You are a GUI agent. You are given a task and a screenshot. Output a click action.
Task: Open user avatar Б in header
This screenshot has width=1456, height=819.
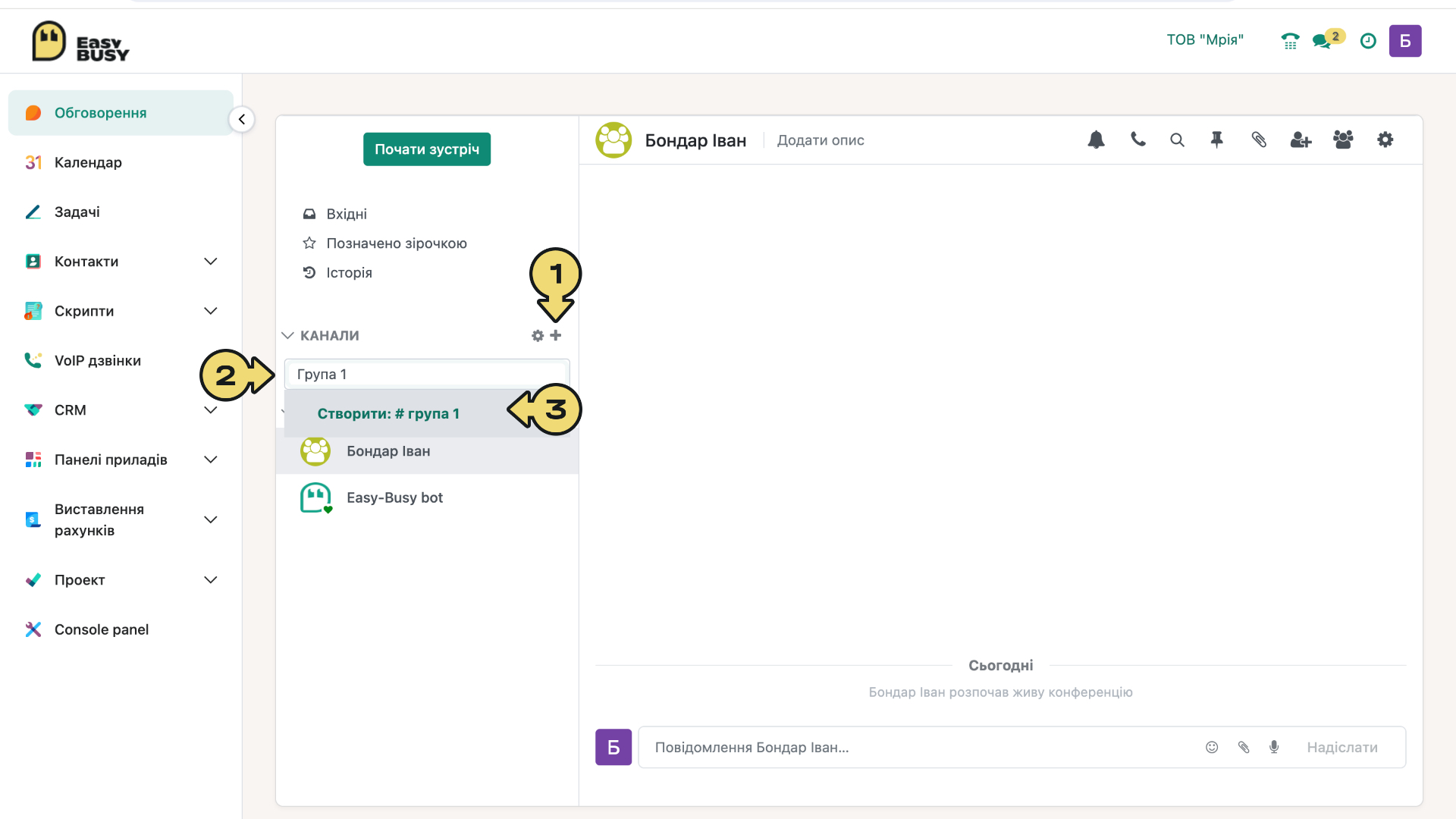pos(1405,41)
